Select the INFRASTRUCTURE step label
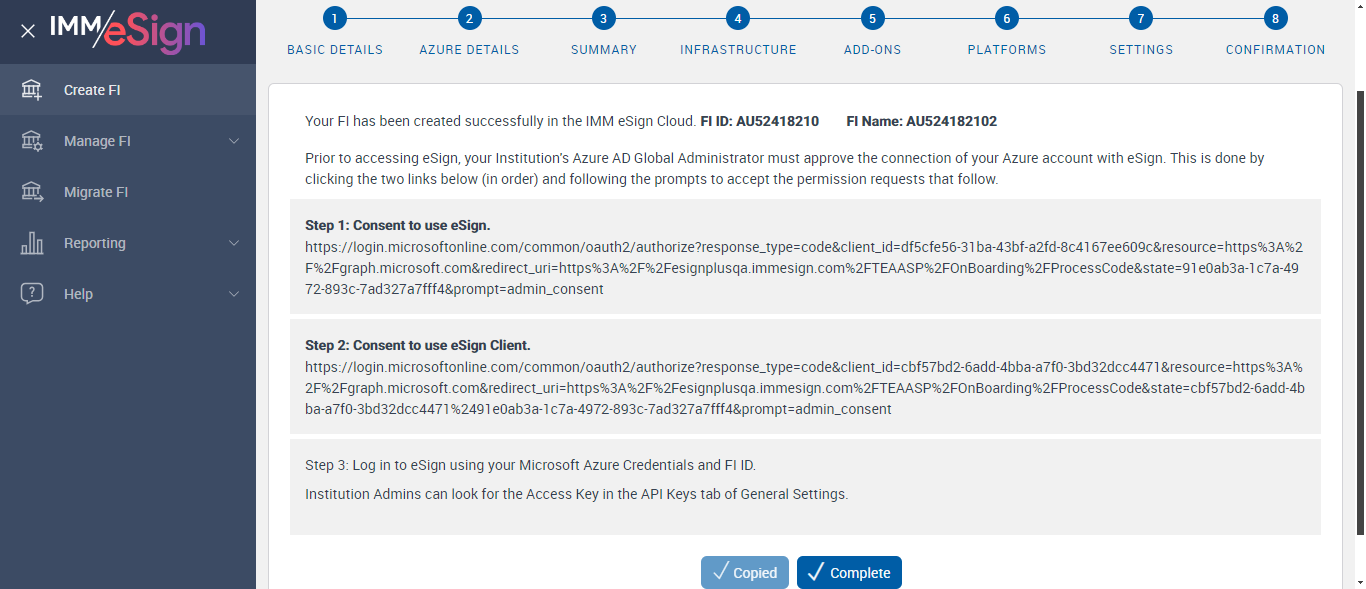This screenshot has height=589, width=1366. point(738,50)
